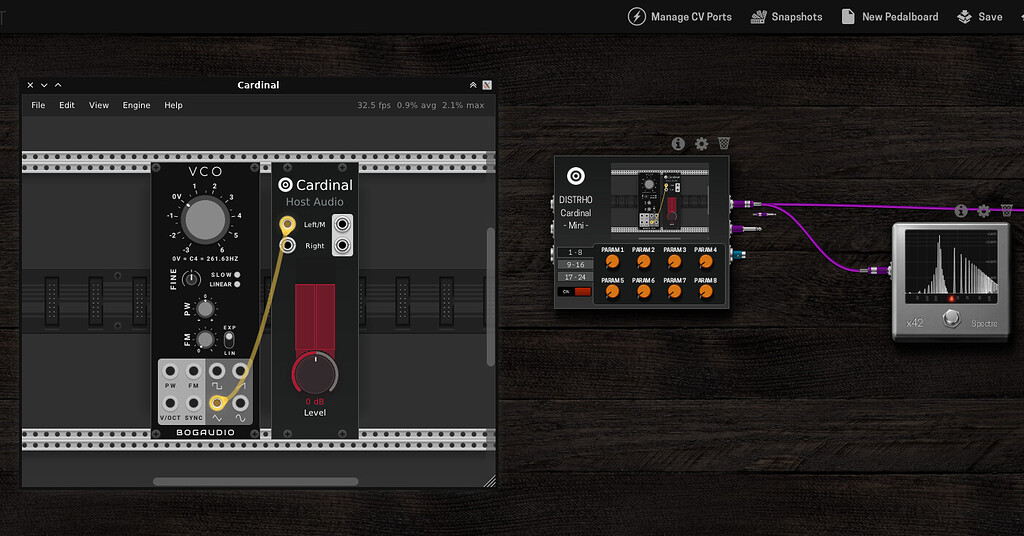Click the PARAM 8 knob
1024x536 pixels.
pyautogui.click(x=706, y=292)
